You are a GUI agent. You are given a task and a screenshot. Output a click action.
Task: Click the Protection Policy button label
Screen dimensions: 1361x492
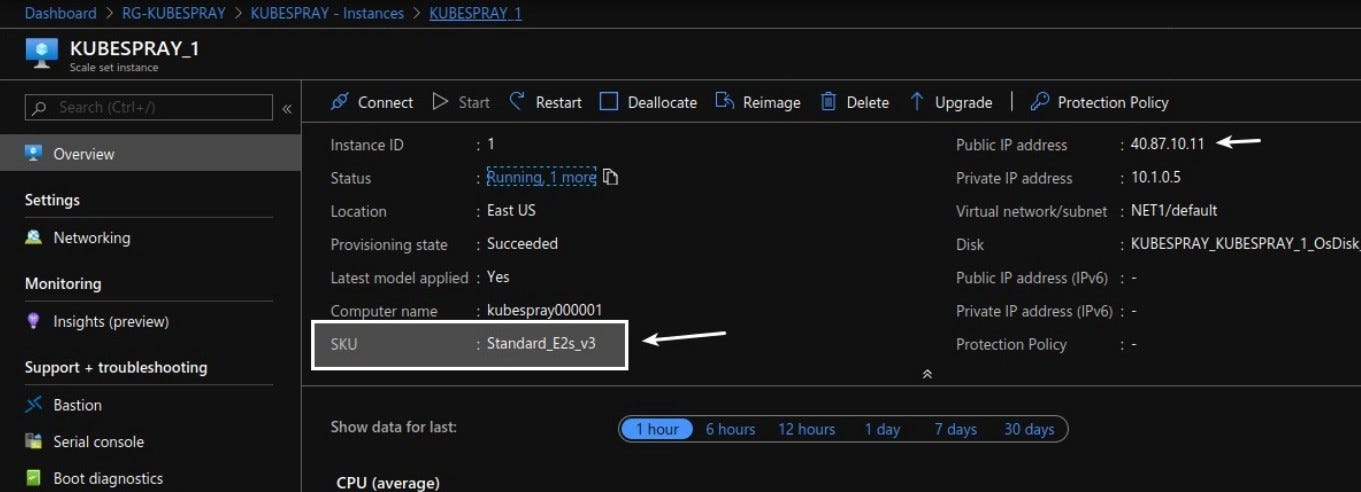(x=1113, y=102)
